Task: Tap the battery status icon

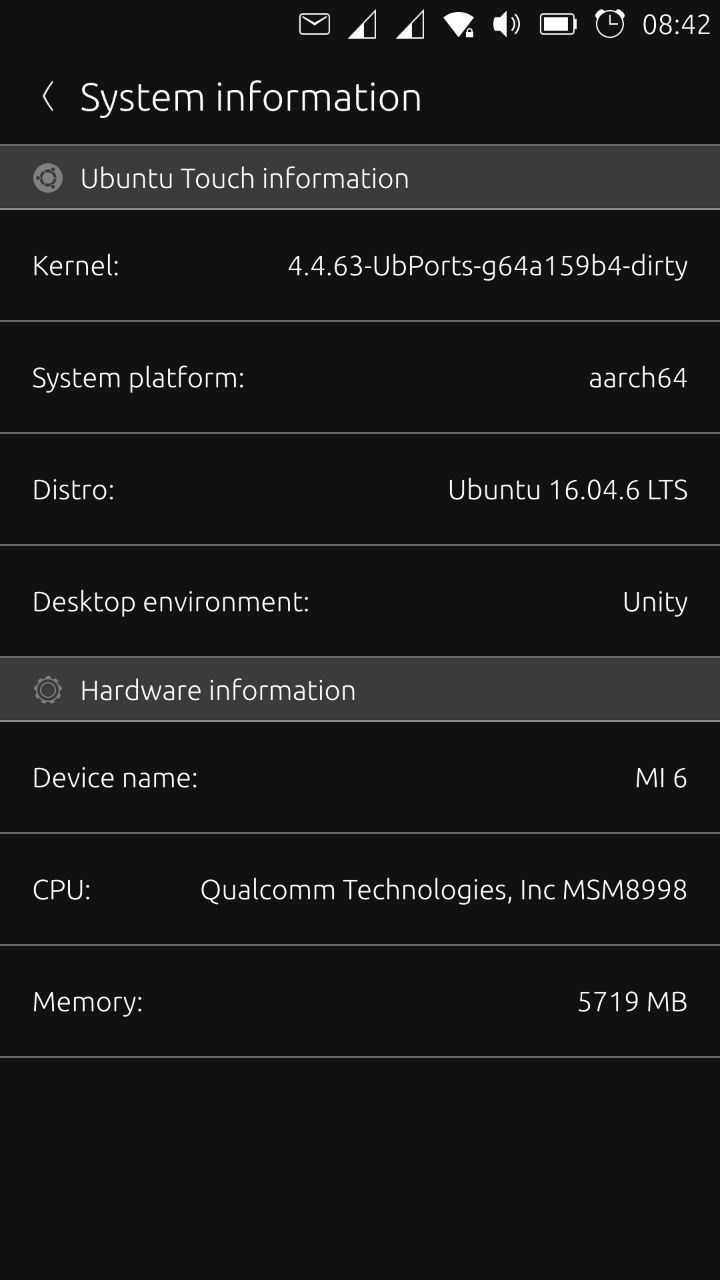Action: [x=558, y=24]
